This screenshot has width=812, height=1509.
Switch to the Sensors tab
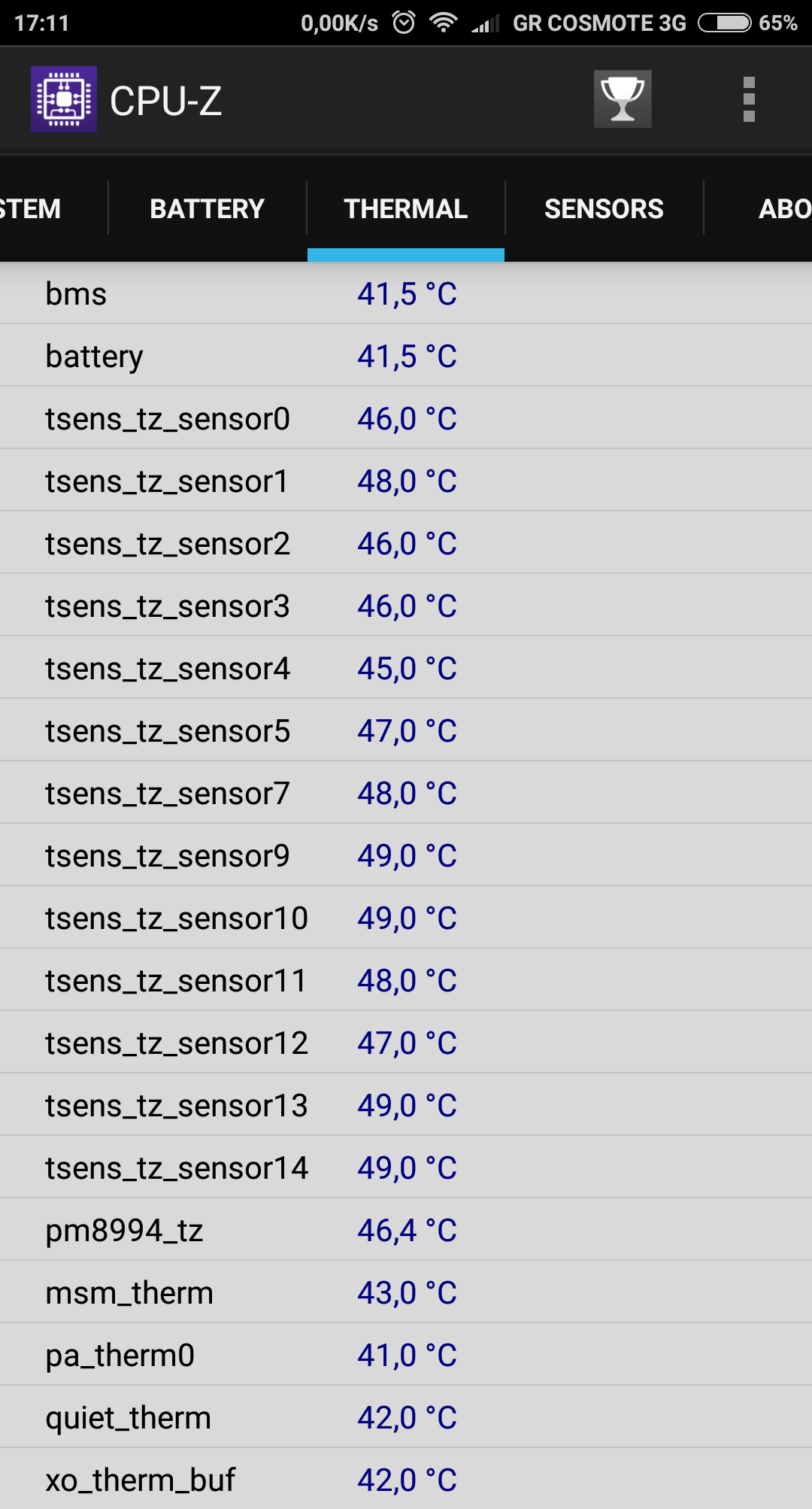604,208
